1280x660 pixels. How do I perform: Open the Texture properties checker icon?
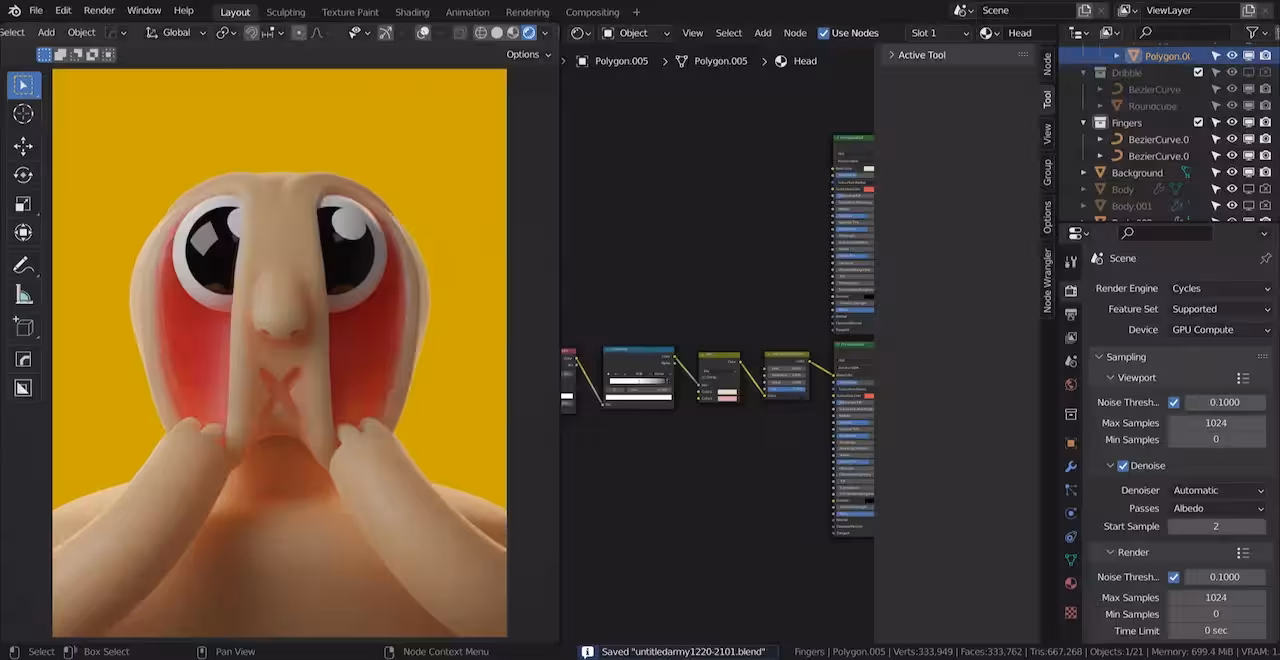[1071, 612]
